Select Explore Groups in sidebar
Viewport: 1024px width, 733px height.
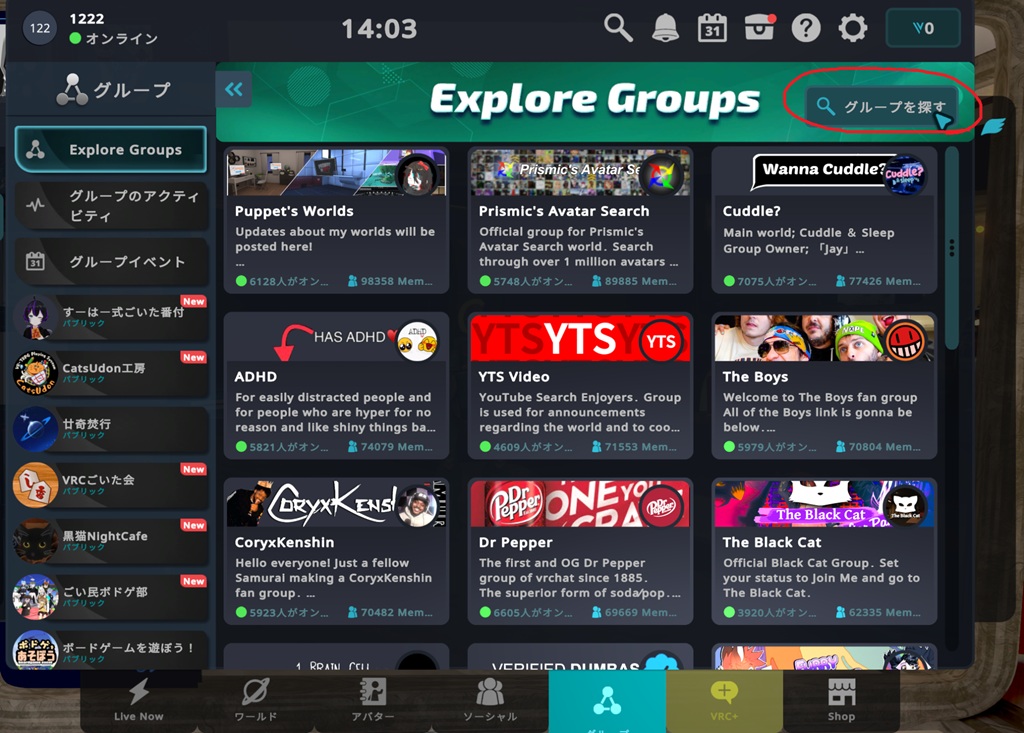110,150
